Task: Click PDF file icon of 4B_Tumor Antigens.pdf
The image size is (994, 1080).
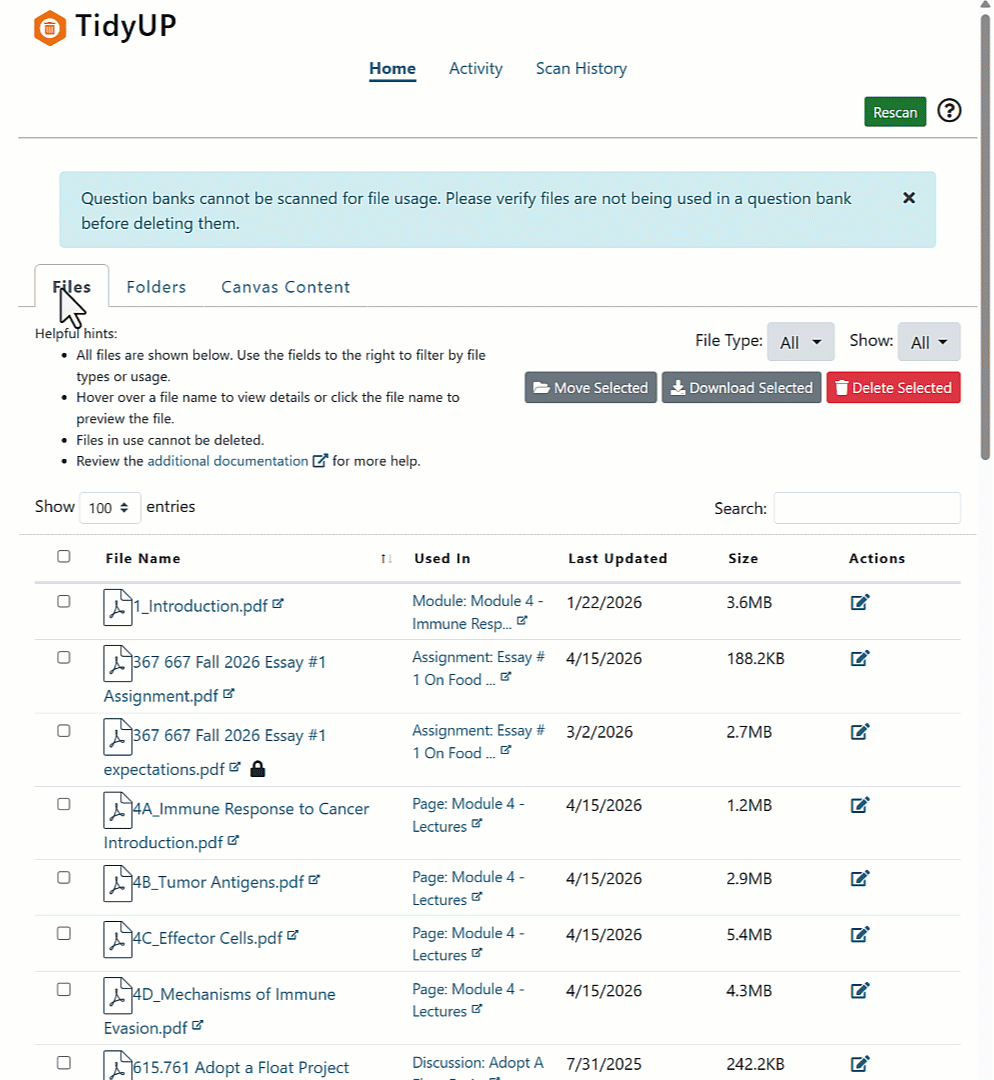Action: click(117, 883)
